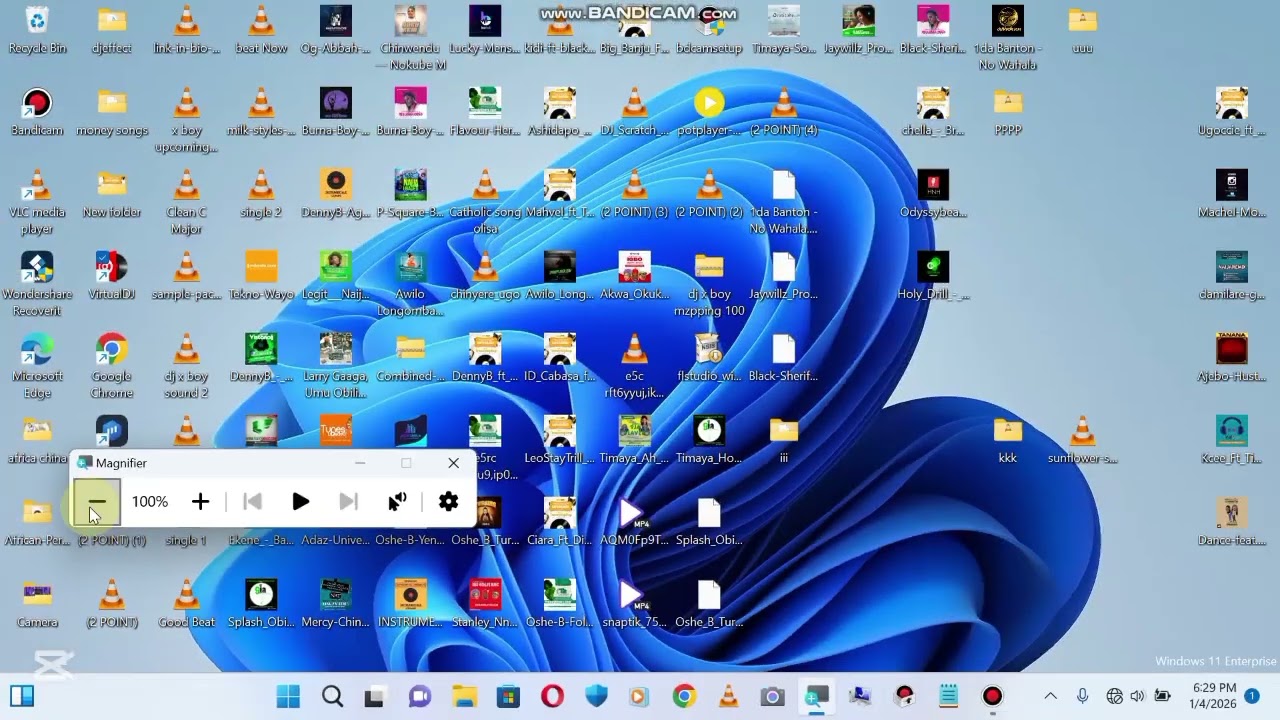Select Microsoft Edge desktop shortcut

pos(37,367)
